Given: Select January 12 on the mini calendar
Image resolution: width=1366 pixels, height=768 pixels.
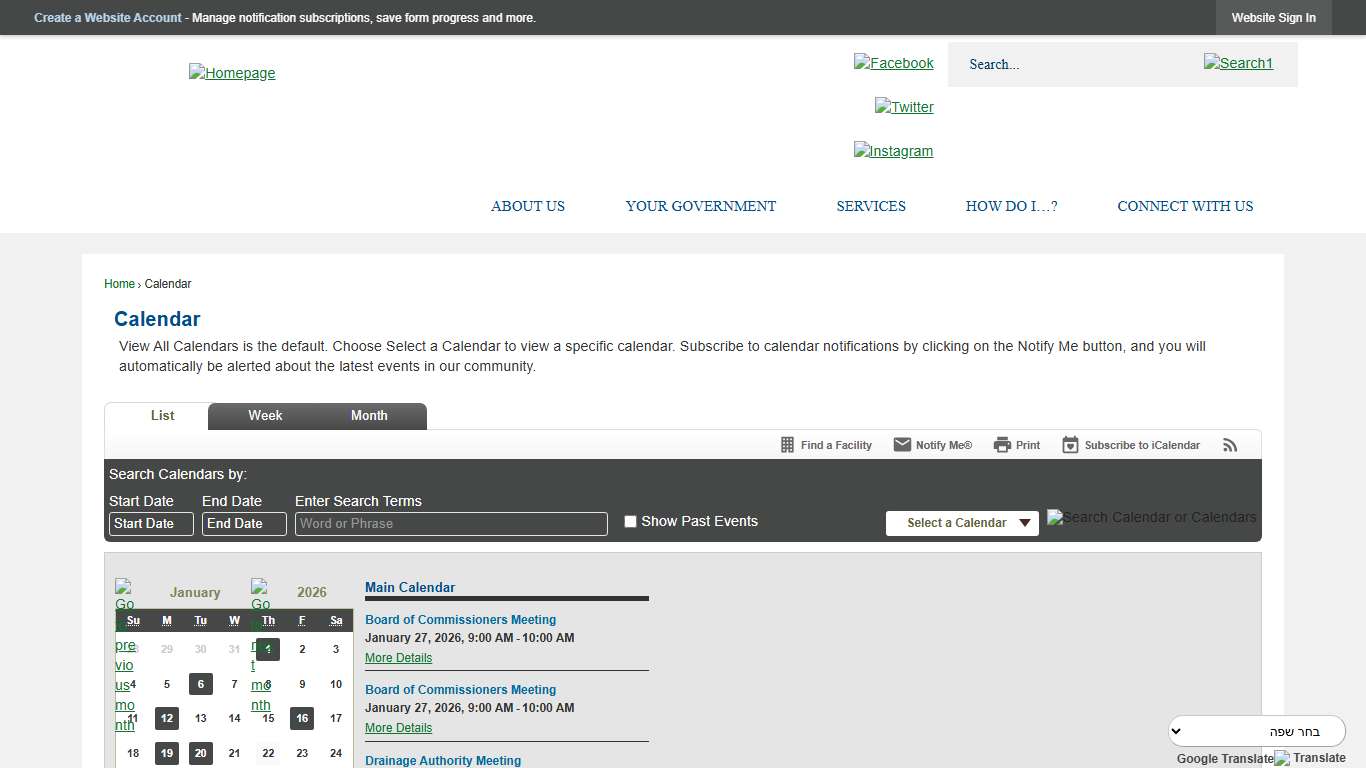Looking at the screenshot, I should pyautogui.click(x=167, y=718).
